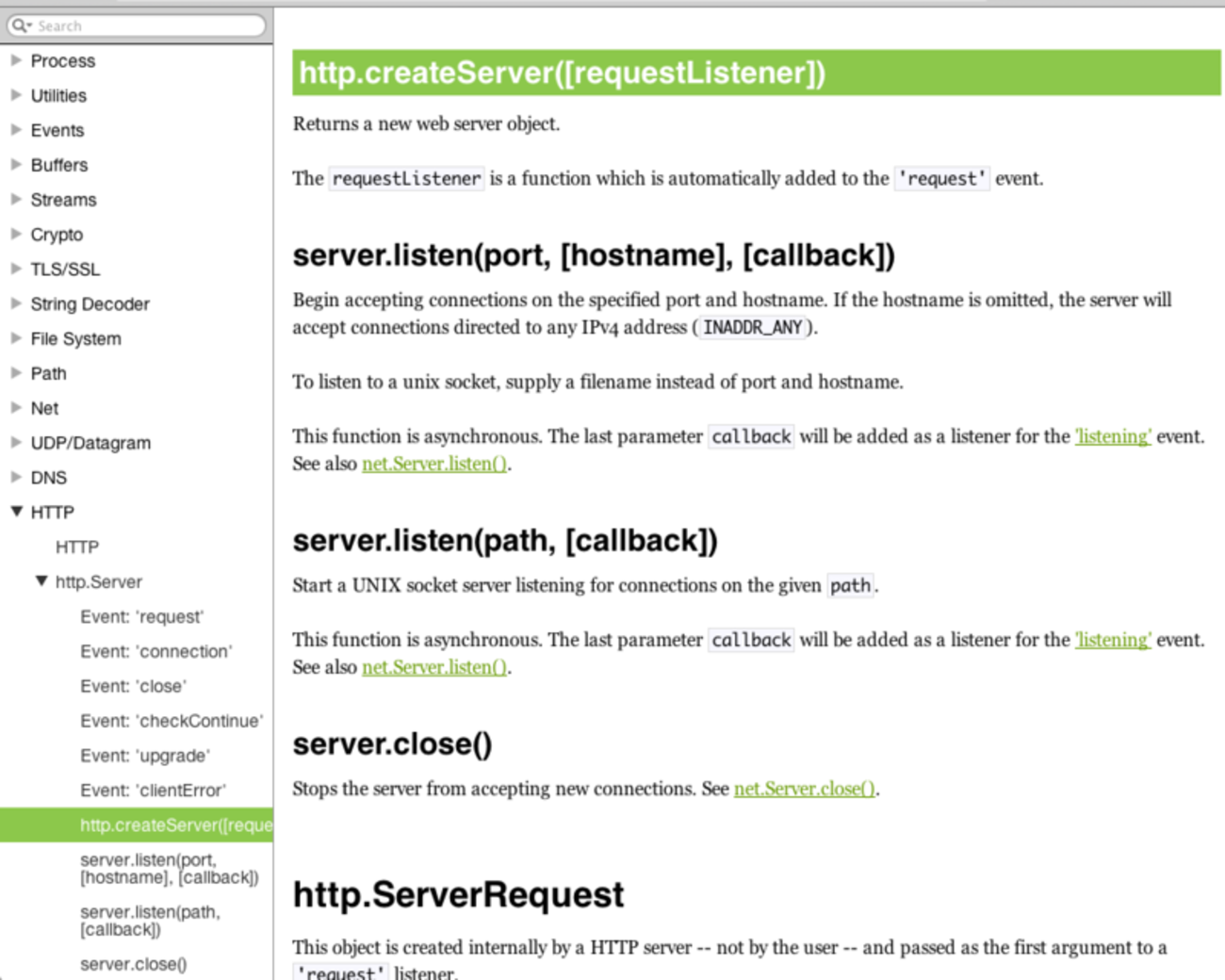Open the net.Server.close() link
Viewport: 1225px width, 980px height.
pos(805,789)
